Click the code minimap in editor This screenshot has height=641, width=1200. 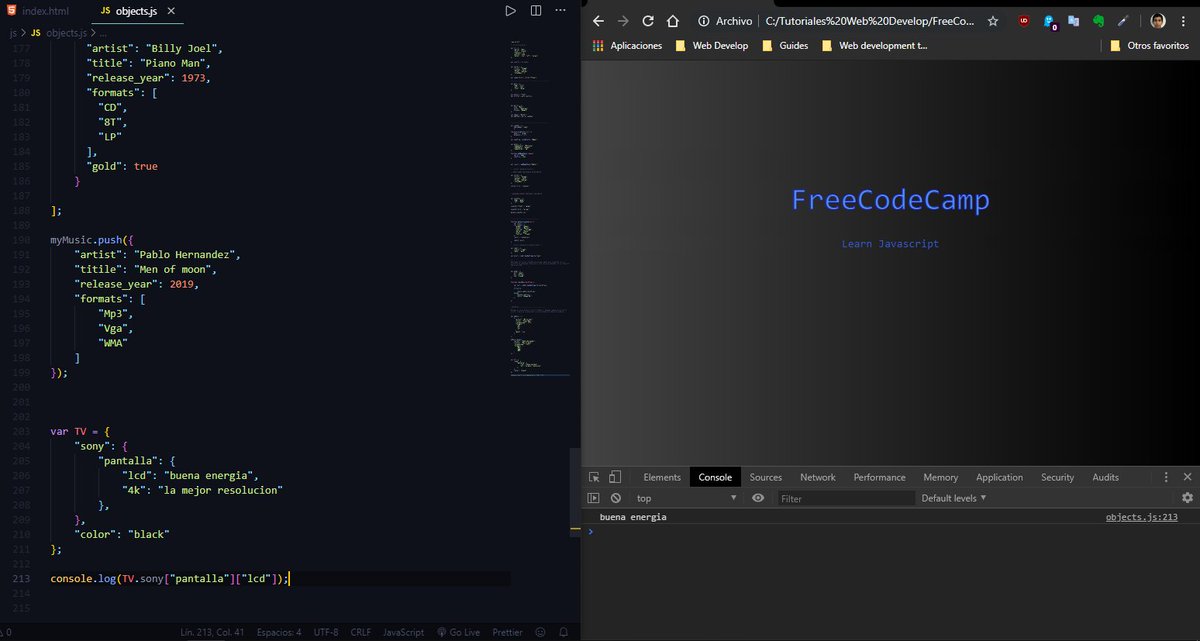point(539,209)
